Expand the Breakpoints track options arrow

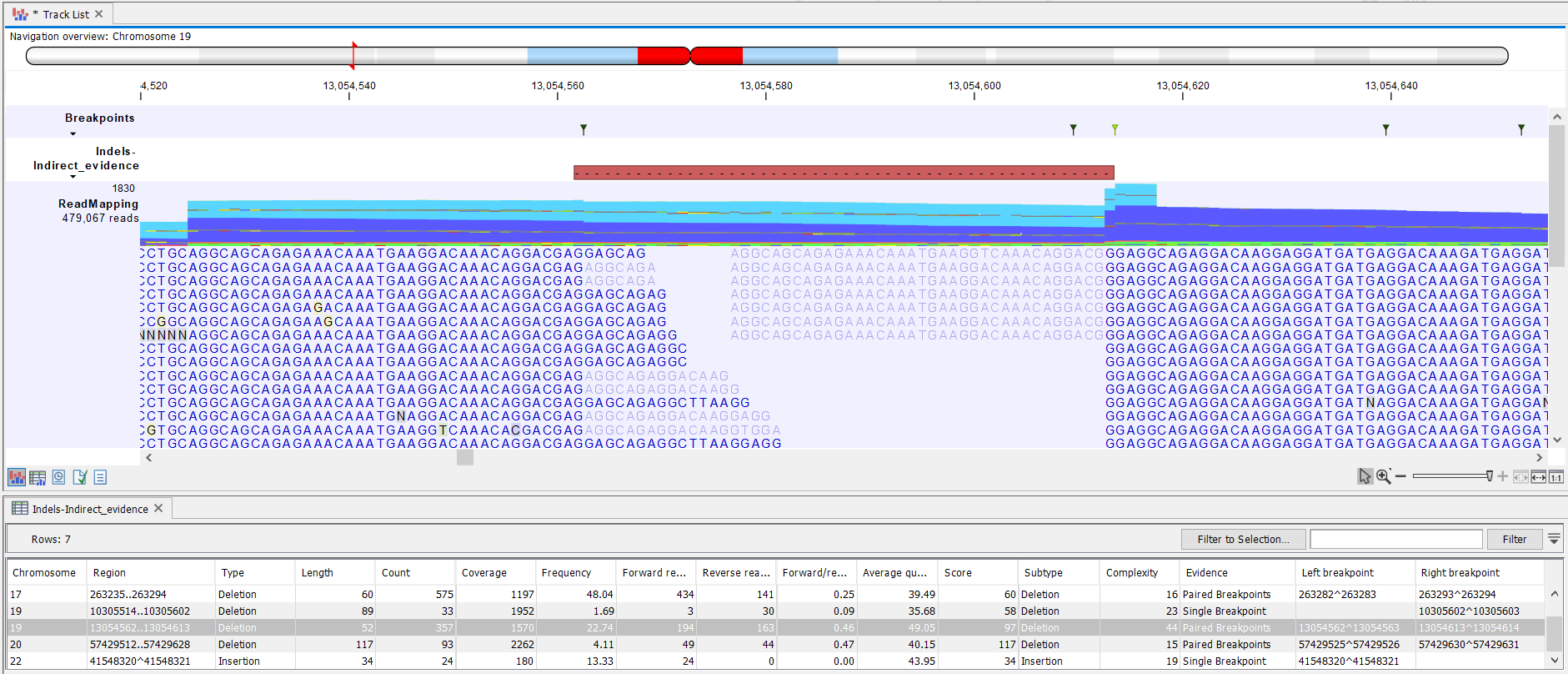73,133
